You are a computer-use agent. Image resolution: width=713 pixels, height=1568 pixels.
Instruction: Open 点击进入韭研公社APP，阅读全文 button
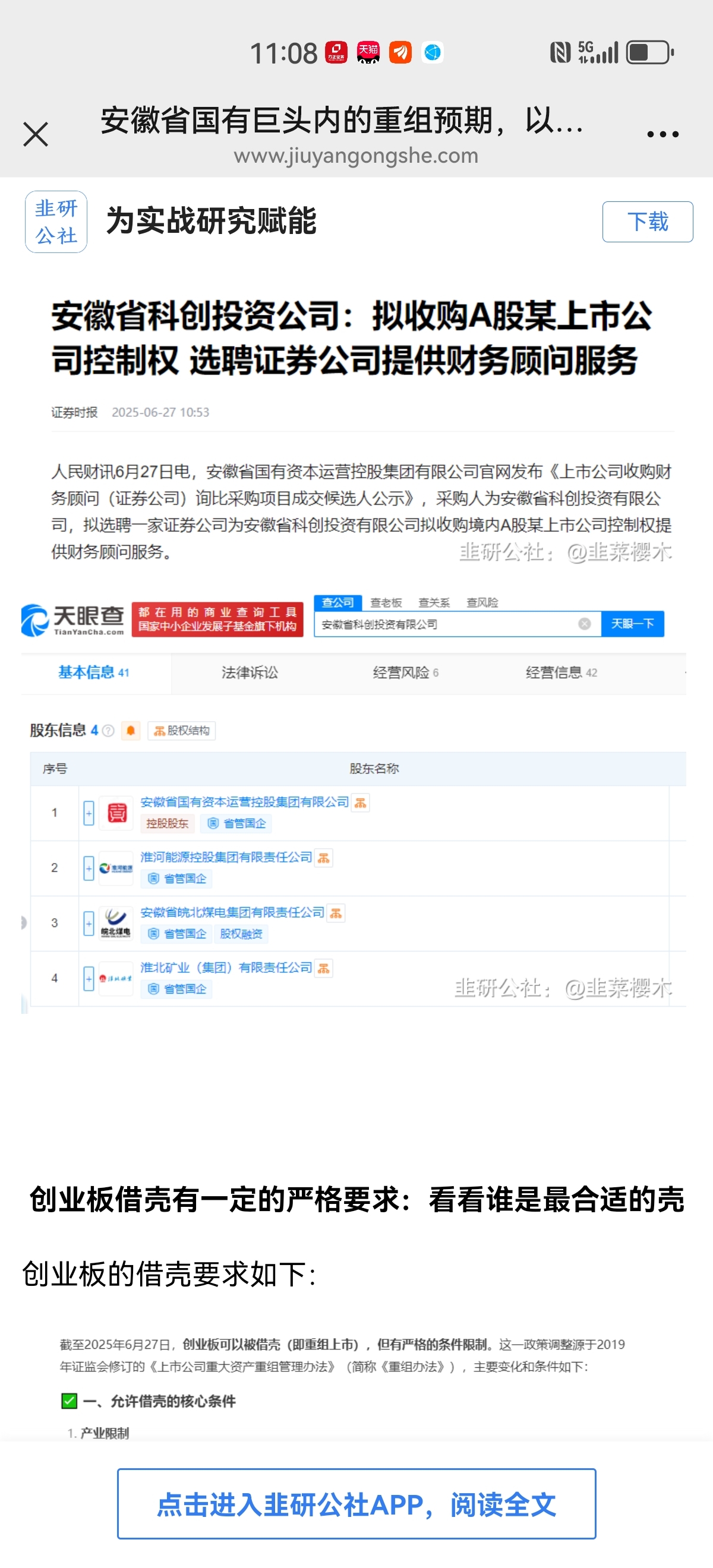(356, 1504)
